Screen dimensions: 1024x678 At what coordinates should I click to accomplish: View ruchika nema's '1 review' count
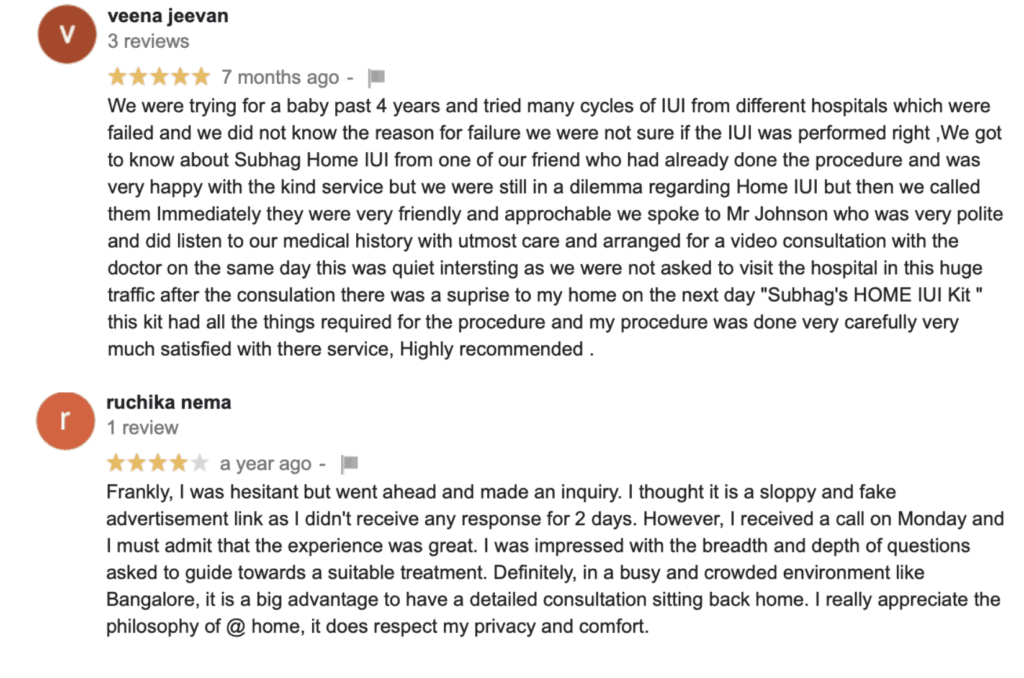142,428
